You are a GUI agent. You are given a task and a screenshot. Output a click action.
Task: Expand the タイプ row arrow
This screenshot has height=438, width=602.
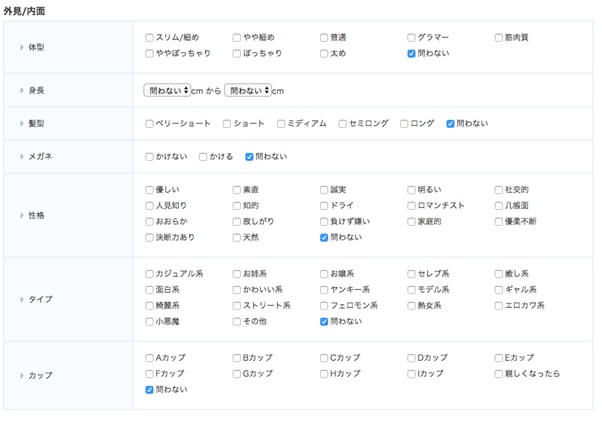point(22,298)
